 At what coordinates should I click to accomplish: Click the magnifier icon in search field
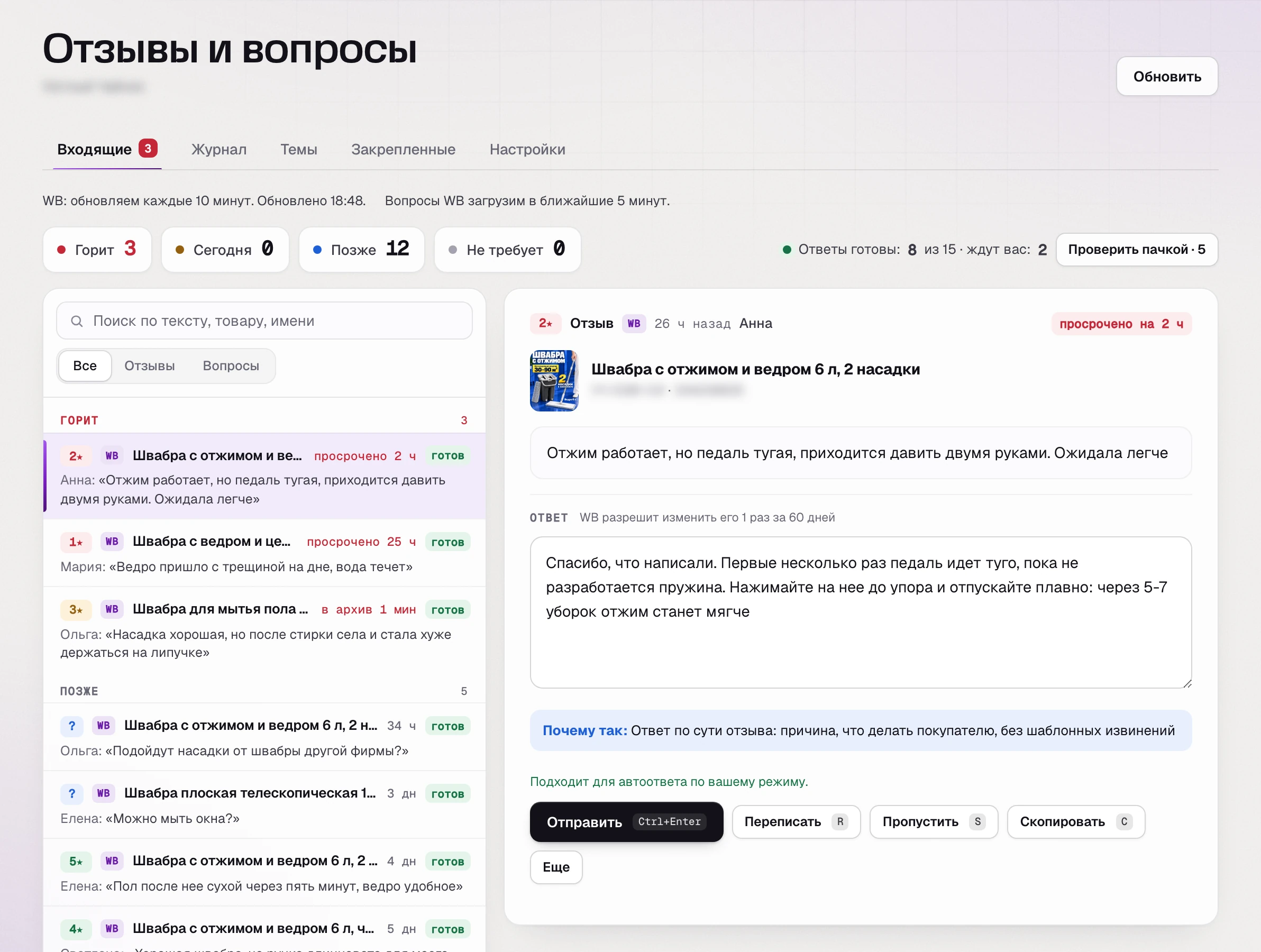pos(77,321)
